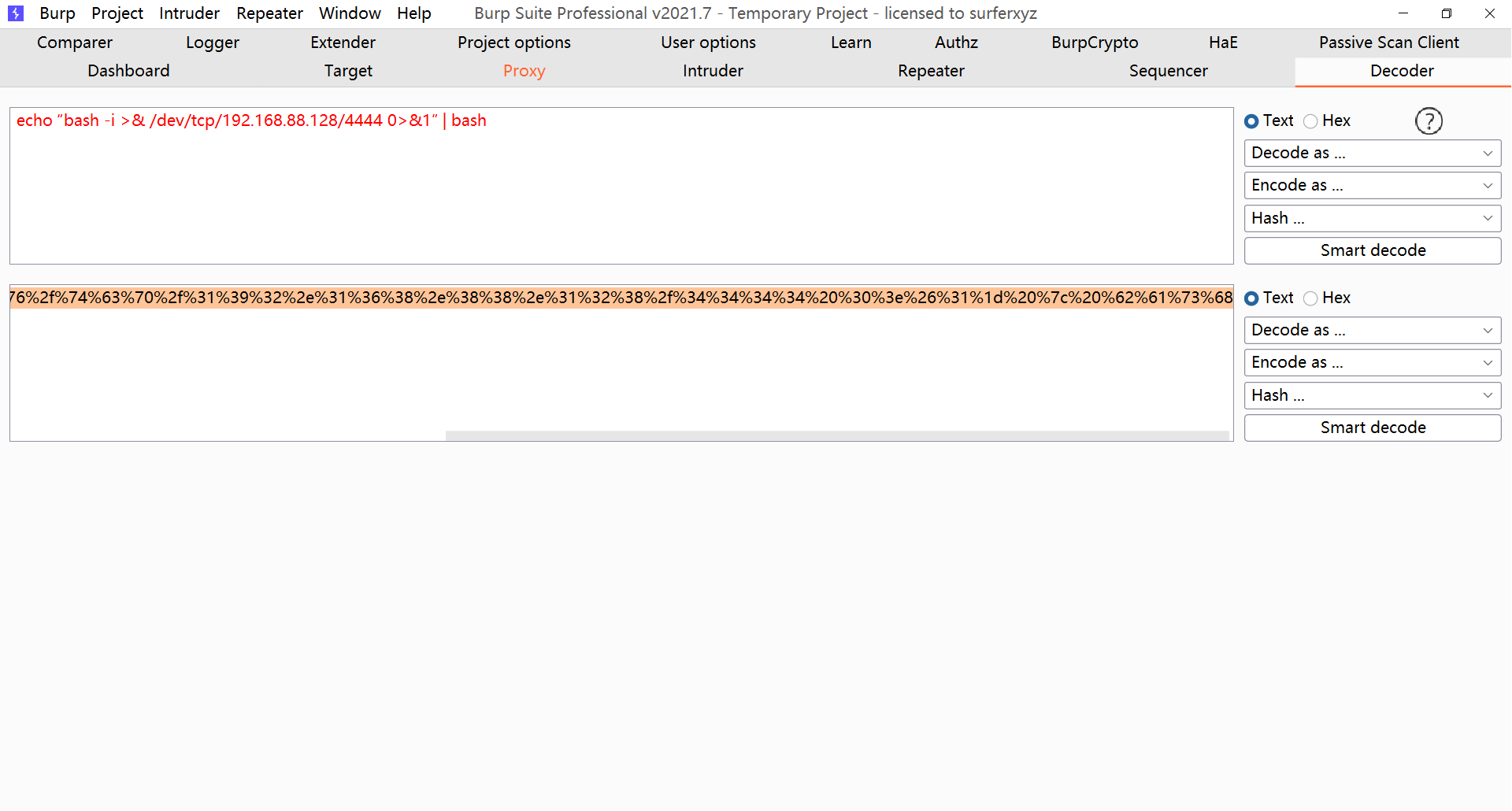Switch to the Extender tab
The width and height of the screenshot is (1512, 811).
point(343,43)
